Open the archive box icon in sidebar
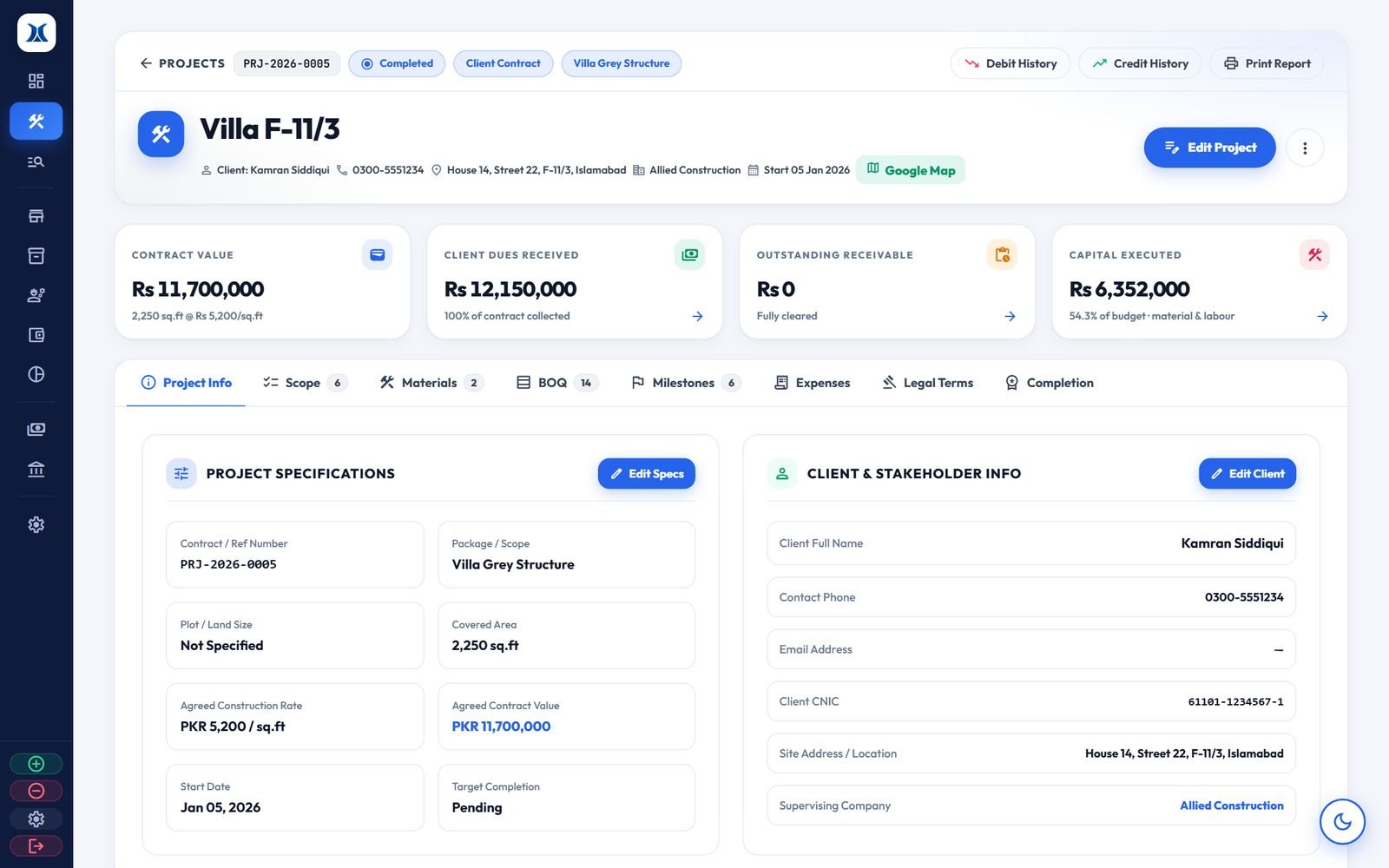Viewport: 1389px width, 868px height. 36,256
